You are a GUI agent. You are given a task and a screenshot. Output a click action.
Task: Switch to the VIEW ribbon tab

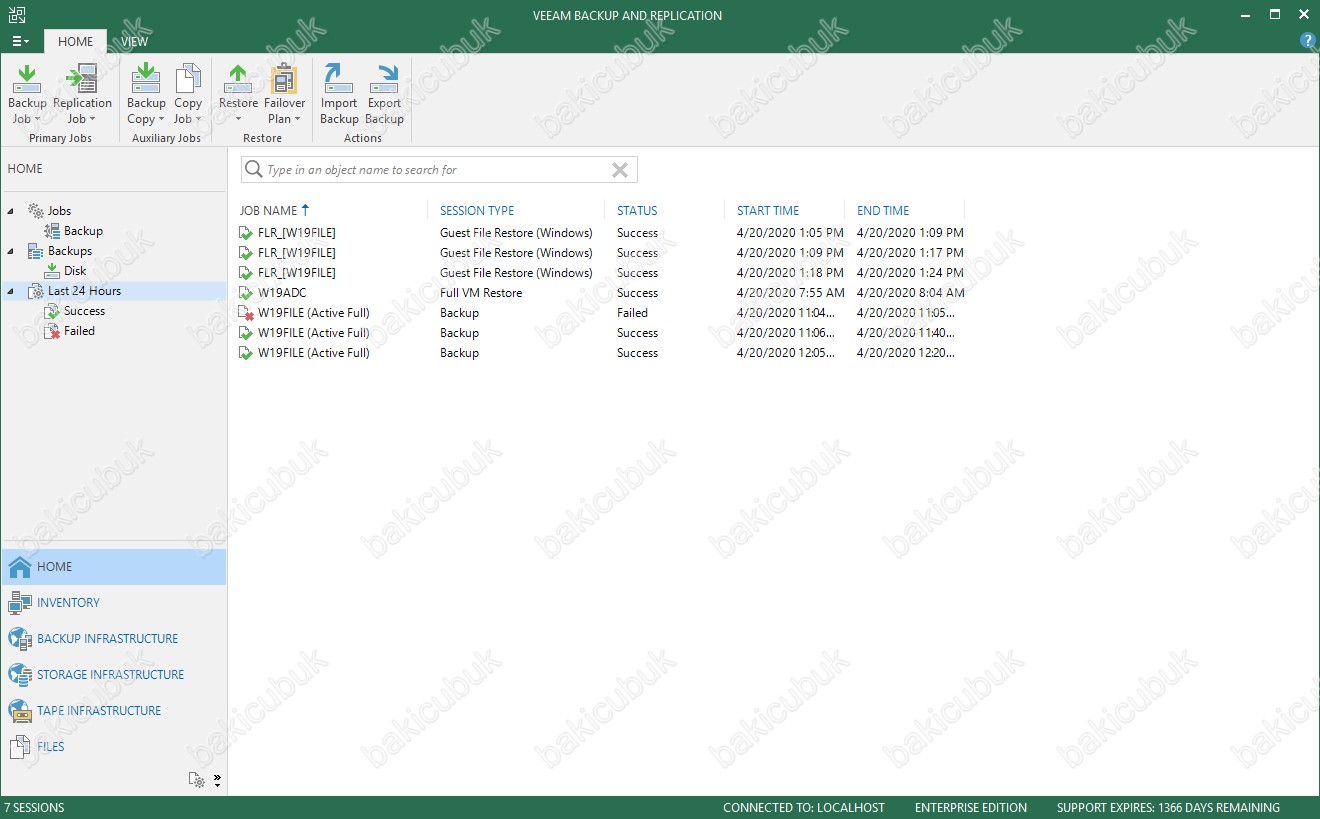pos(135,41)
